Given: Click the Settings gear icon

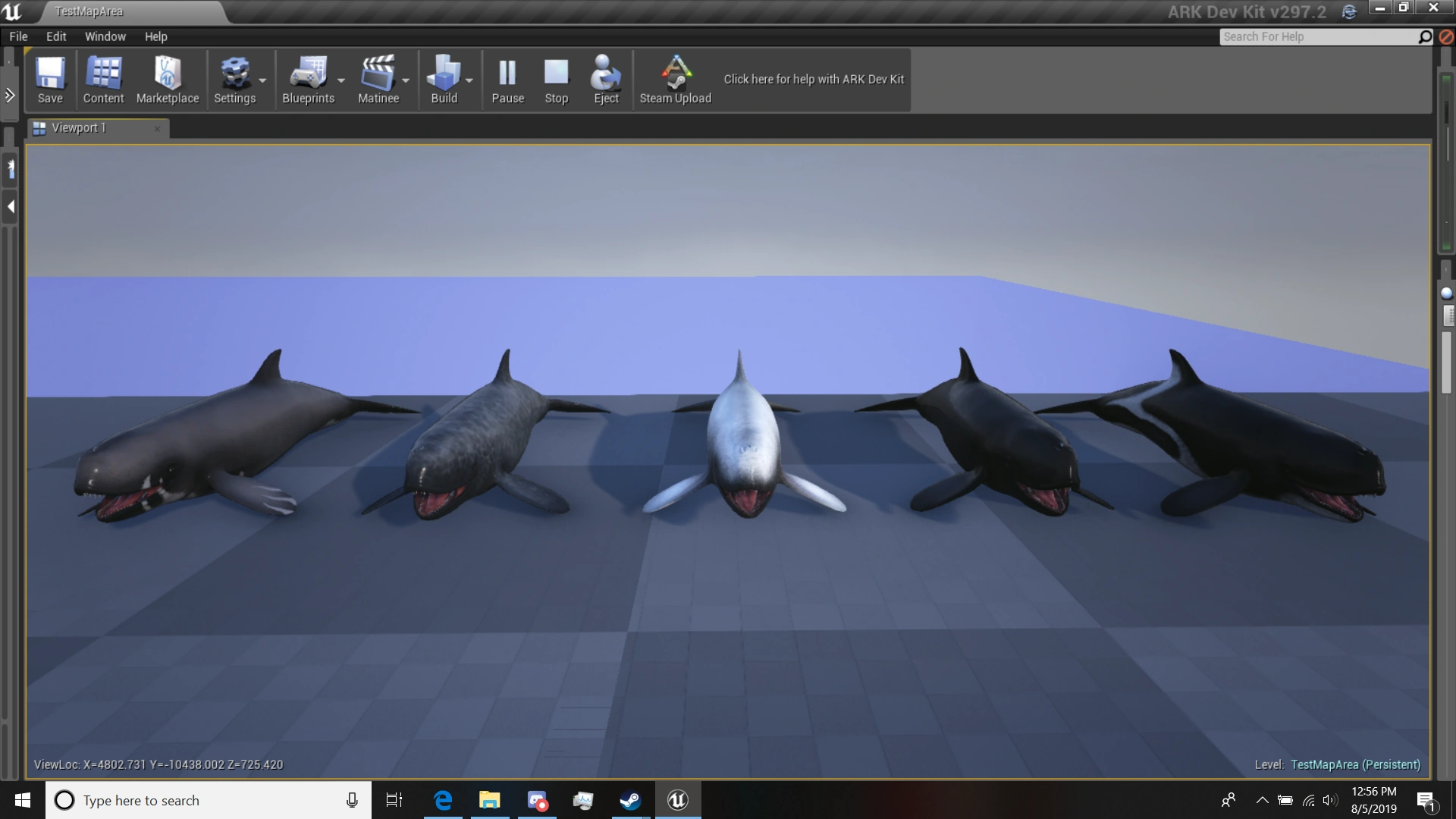Looking at the screenshot, I should (x=234, y=74).
